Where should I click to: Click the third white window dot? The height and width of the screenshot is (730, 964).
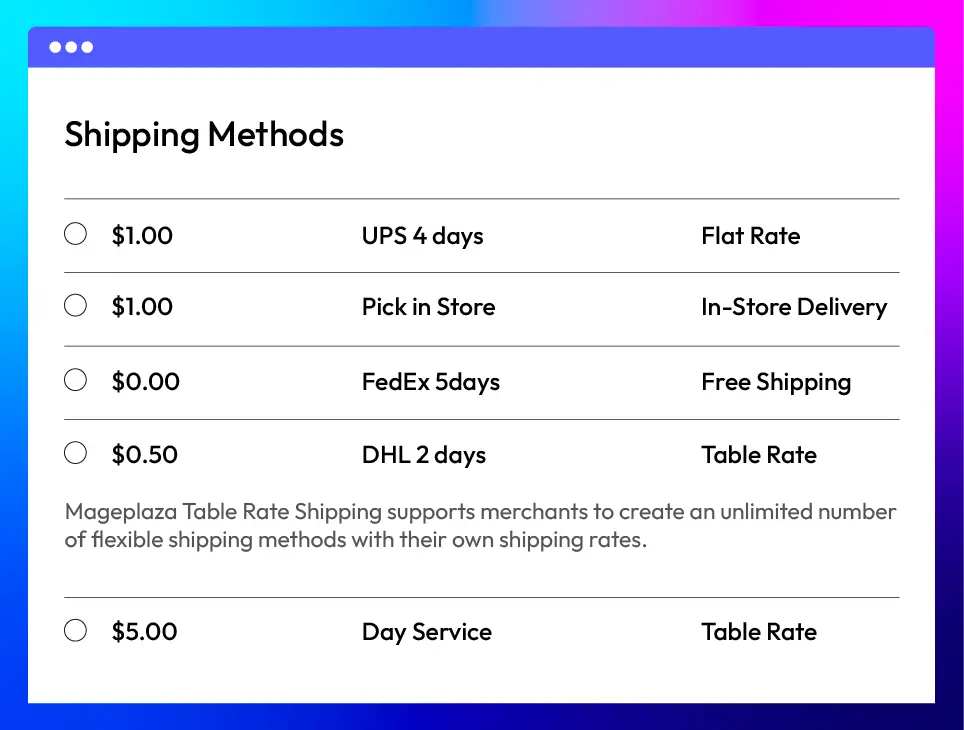[87, 47]
